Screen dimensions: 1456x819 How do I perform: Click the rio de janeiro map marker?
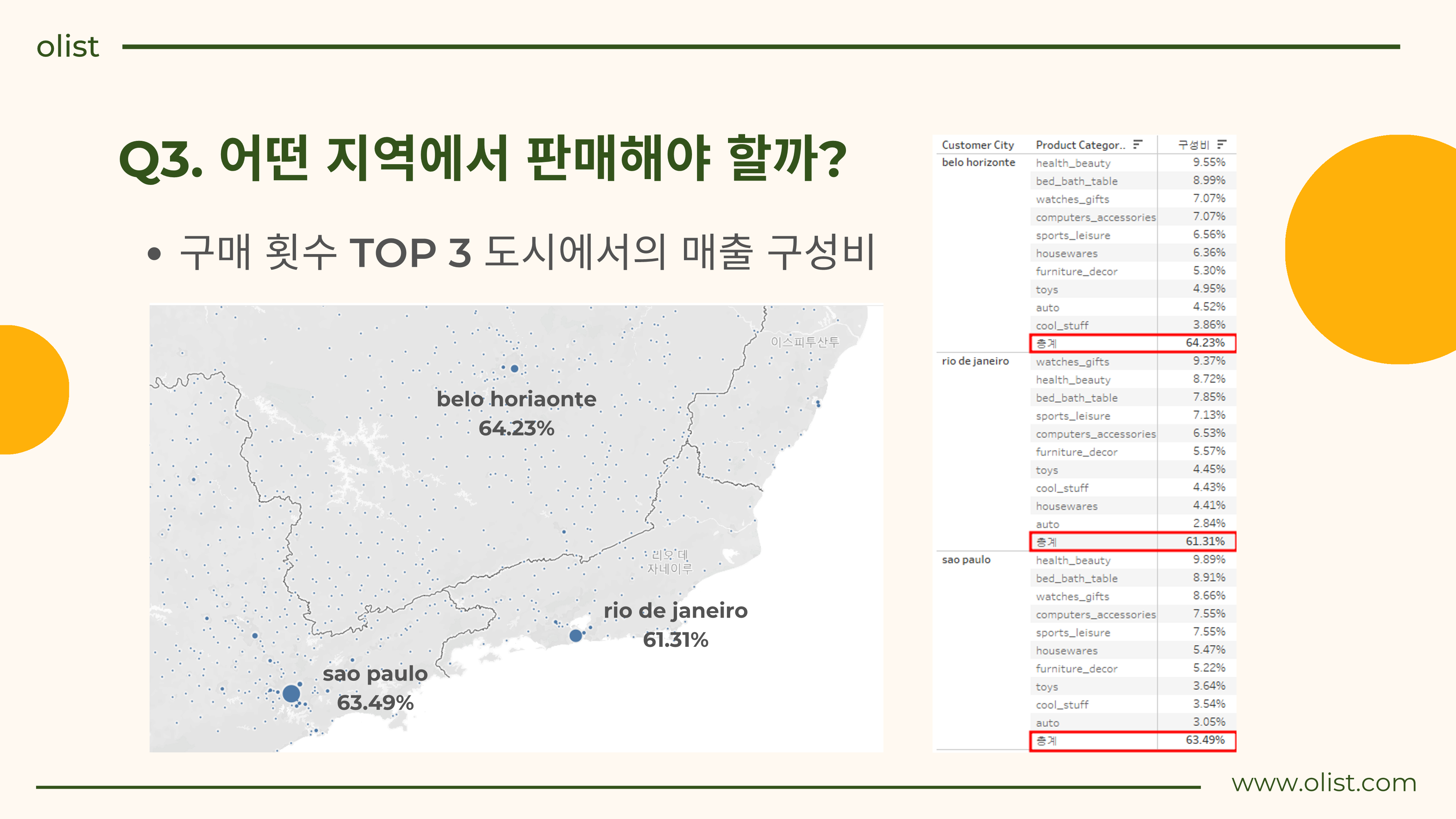click(575, 636)
